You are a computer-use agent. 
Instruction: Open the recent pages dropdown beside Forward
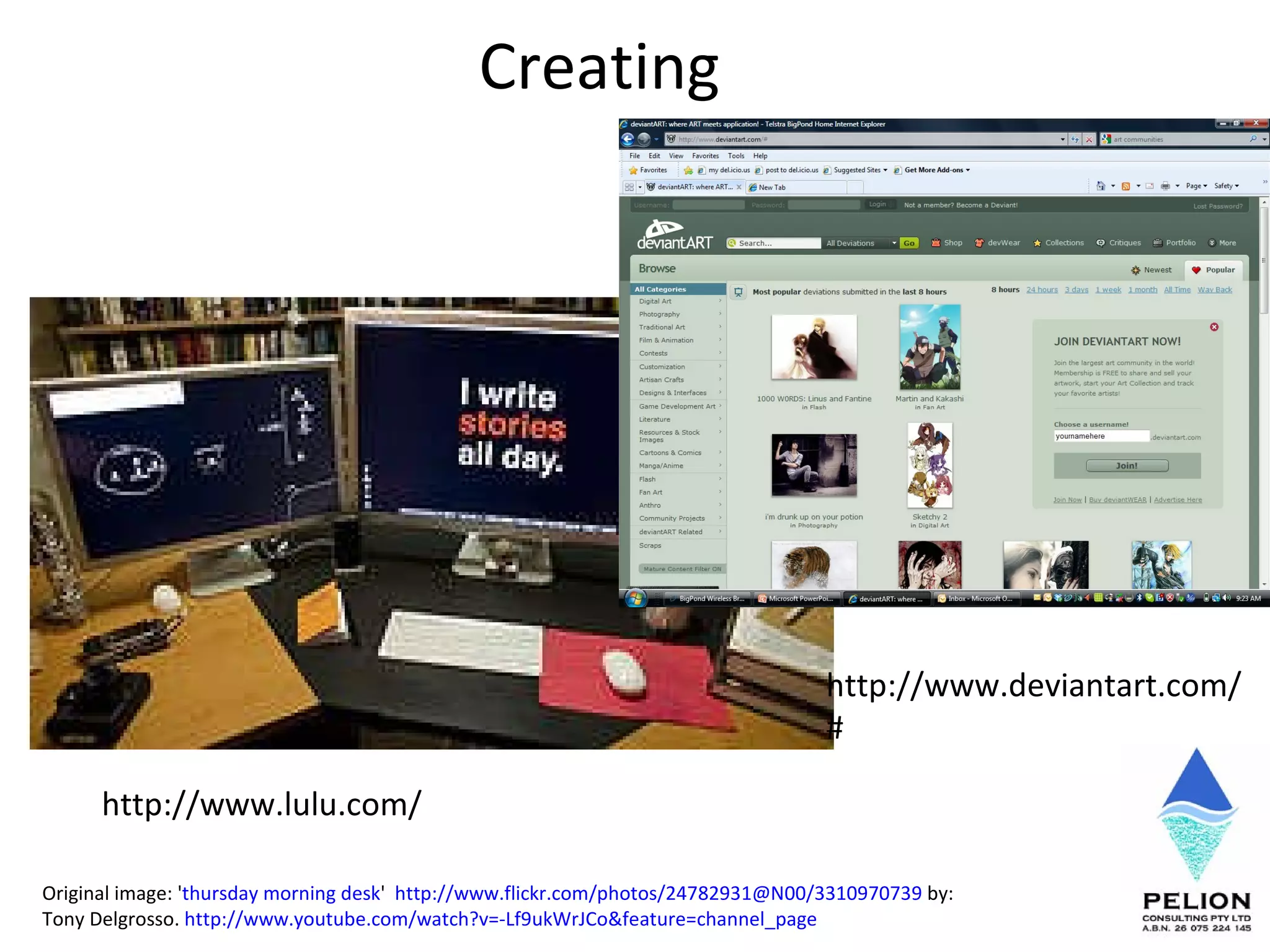tap(656, 139)
